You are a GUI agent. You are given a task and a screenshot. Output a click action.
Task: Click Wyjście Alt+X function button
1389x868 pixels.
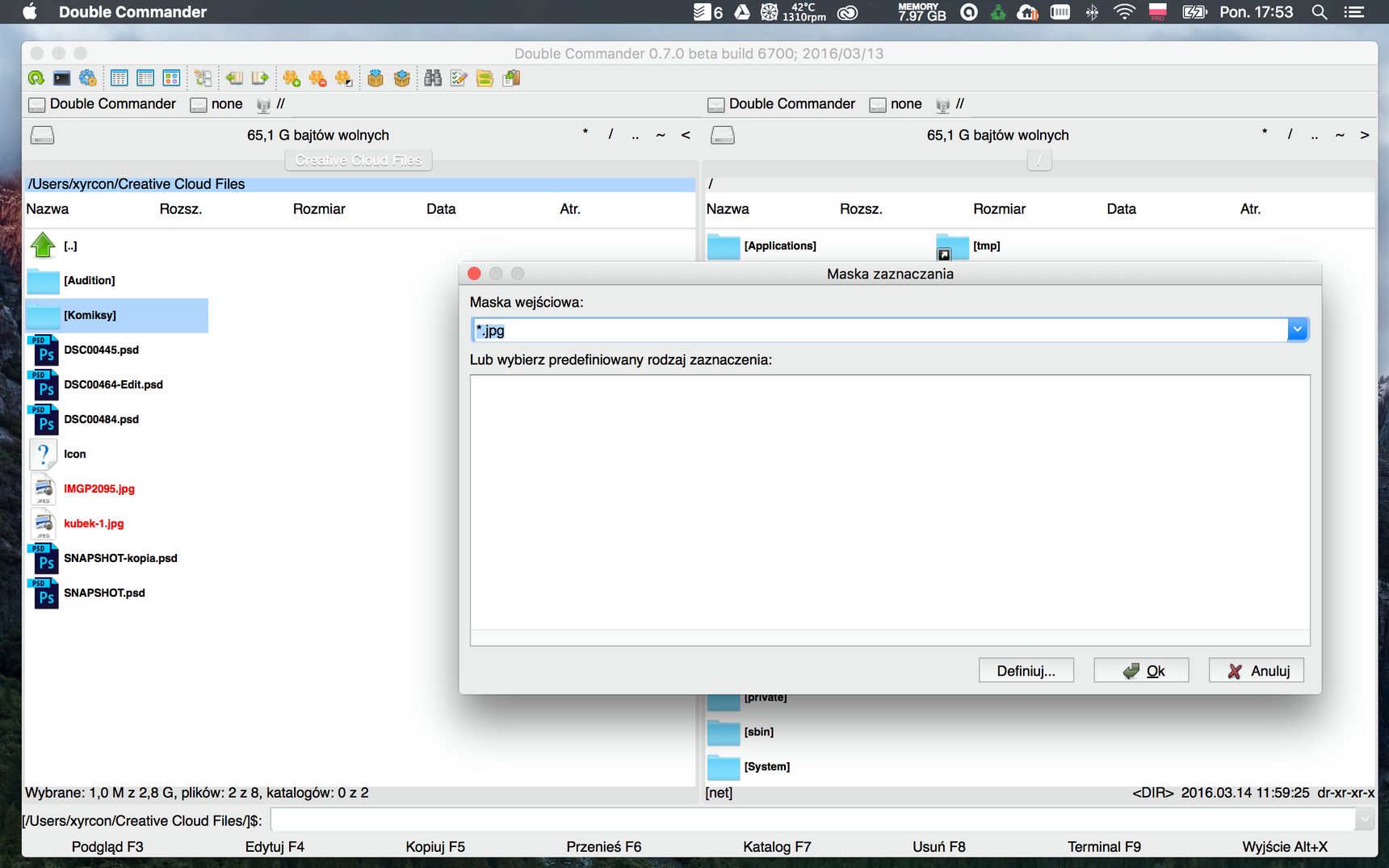[1285, 847]
